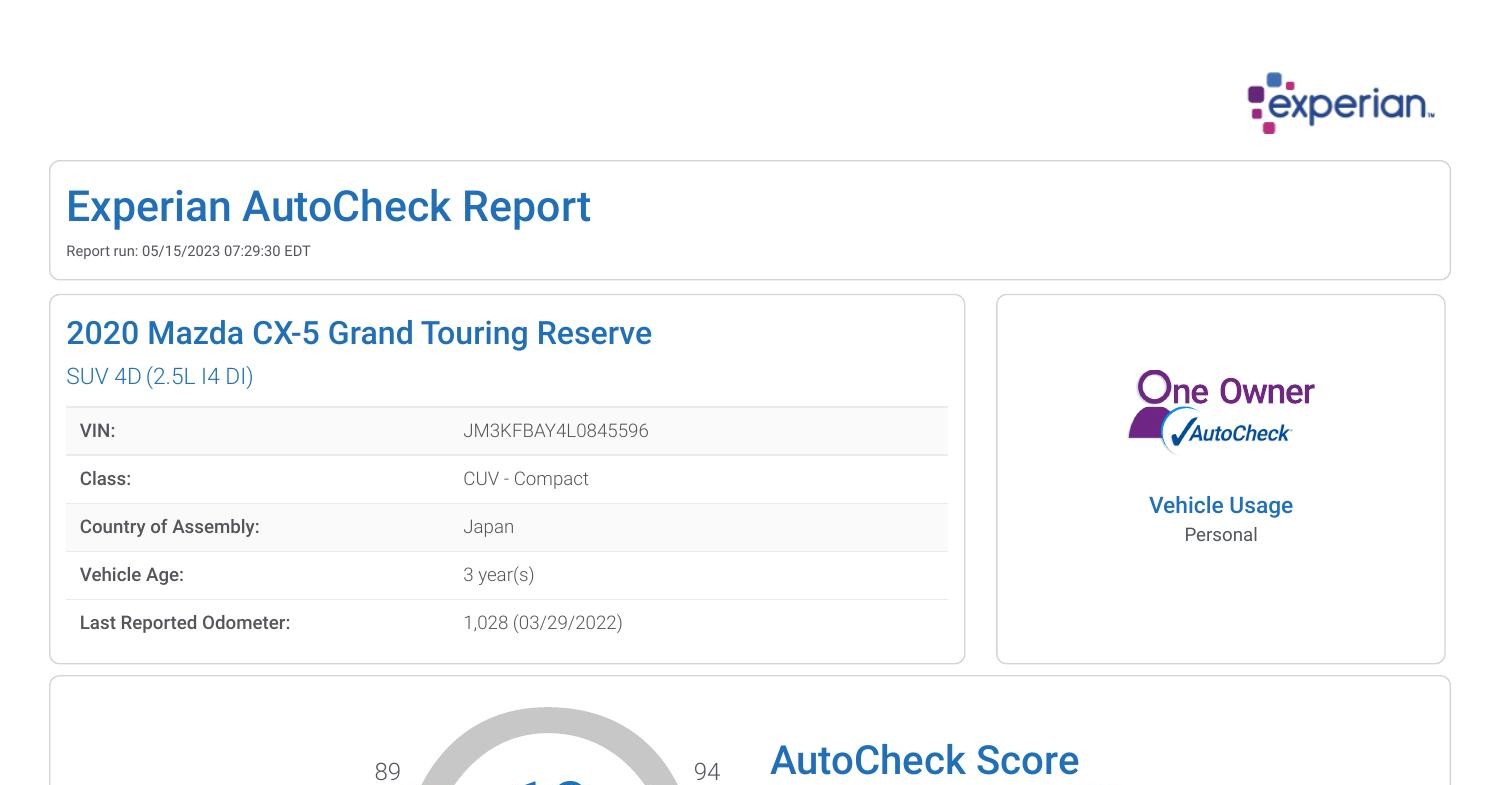
Task: Select the One Owner badge
Action: pyautogui.click(x=1222, y=408)
